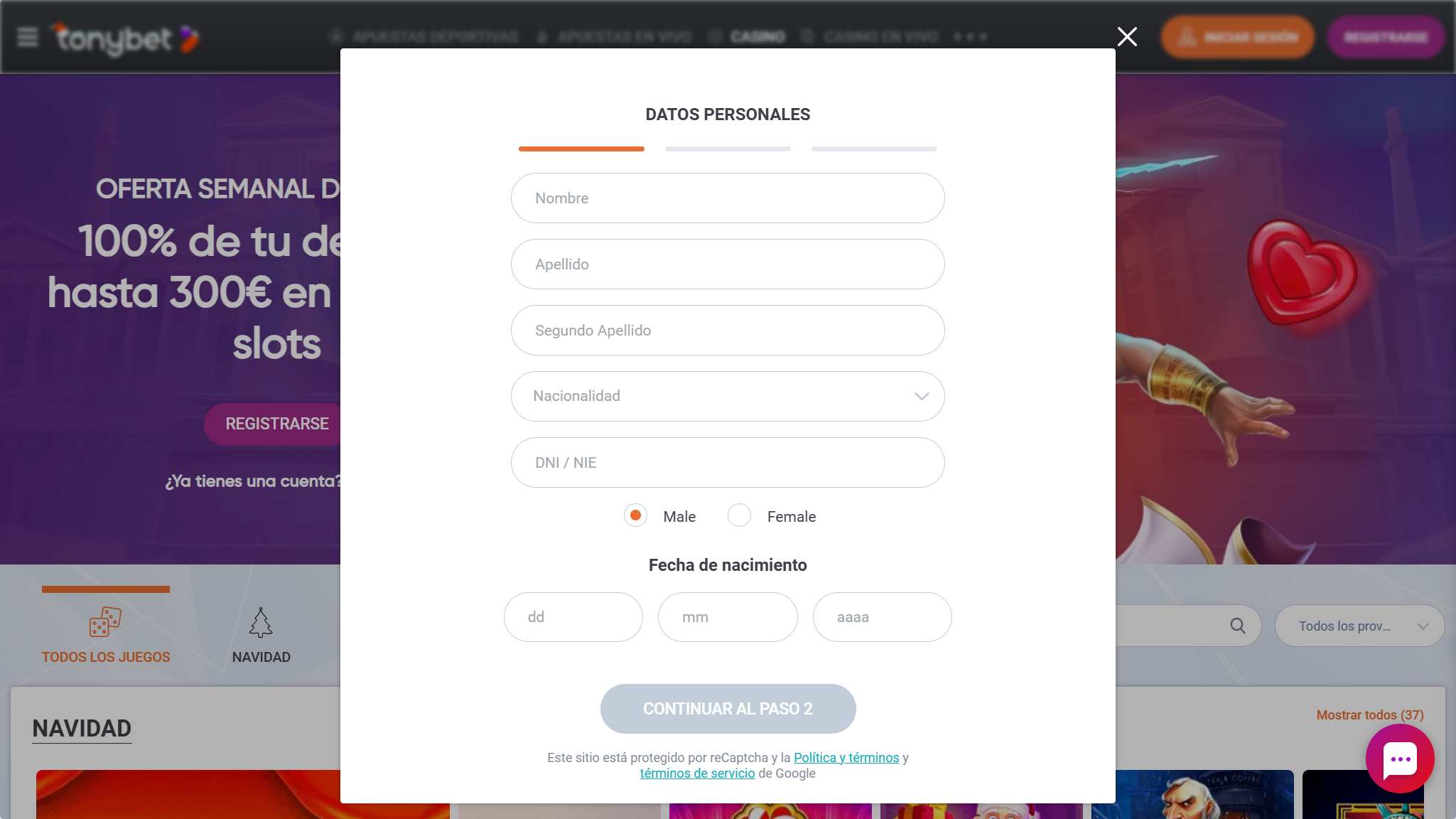Click the Mostrar todos (37) link
Viewport: 1456px width, 819px height.
[1370, 715]
